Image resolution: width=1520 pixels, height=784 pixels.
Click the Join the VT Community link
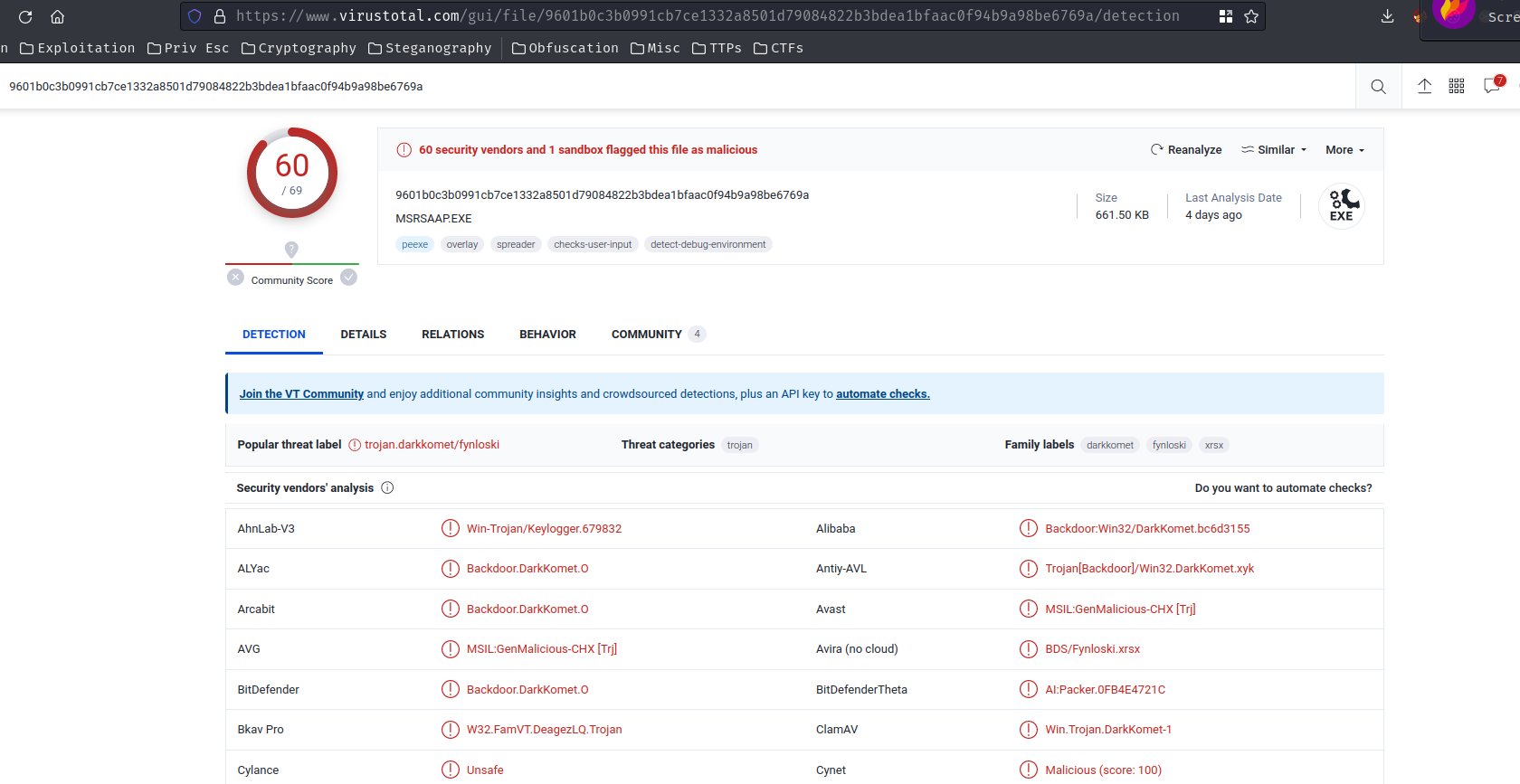pyautogui.click(x=301, y=394)
